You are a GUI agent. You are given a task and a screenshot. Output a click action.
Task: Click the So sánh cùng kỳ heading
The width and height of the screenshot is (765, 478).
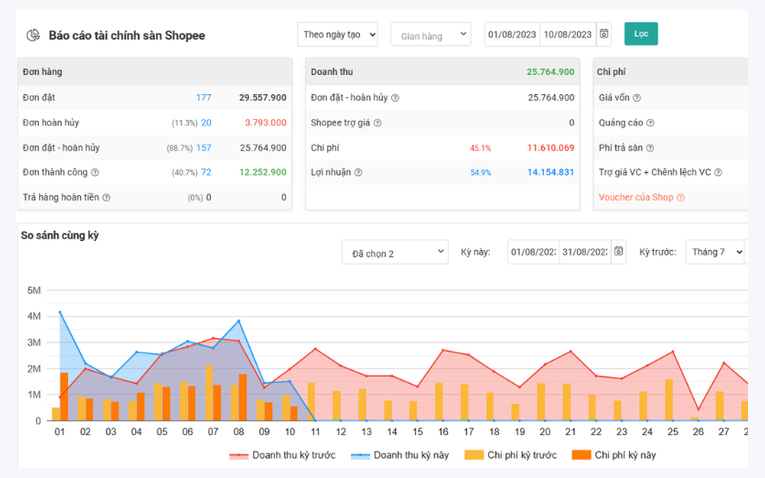click(x=60, y=236)
